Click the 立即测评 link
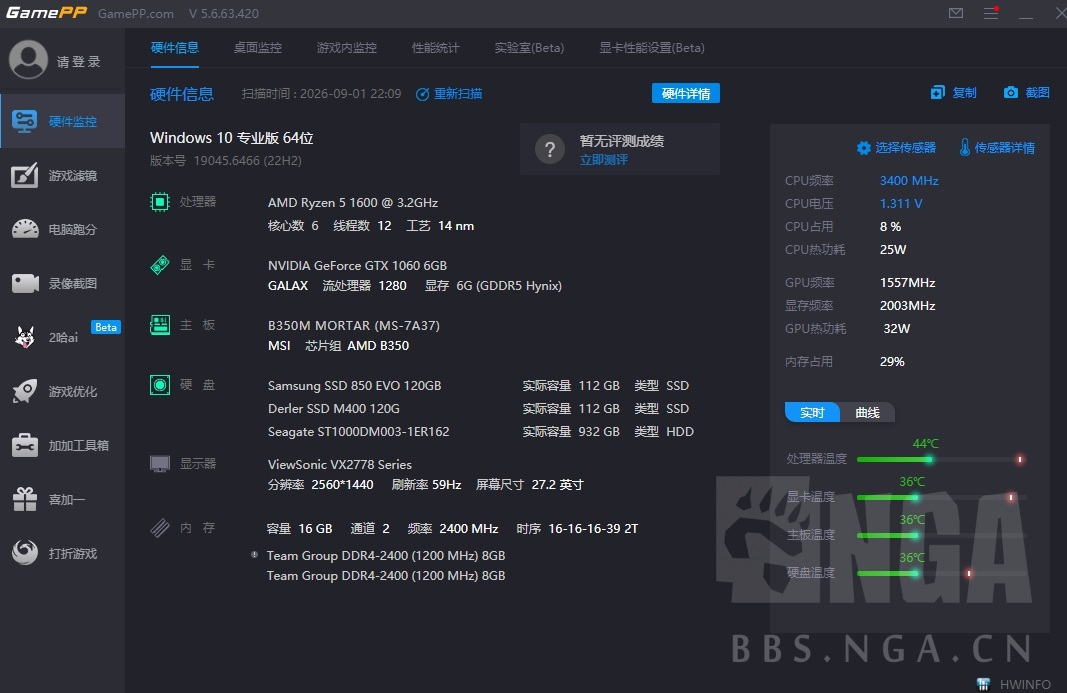1067x693 pixels. pyautogui.click(x=604, y=160)
